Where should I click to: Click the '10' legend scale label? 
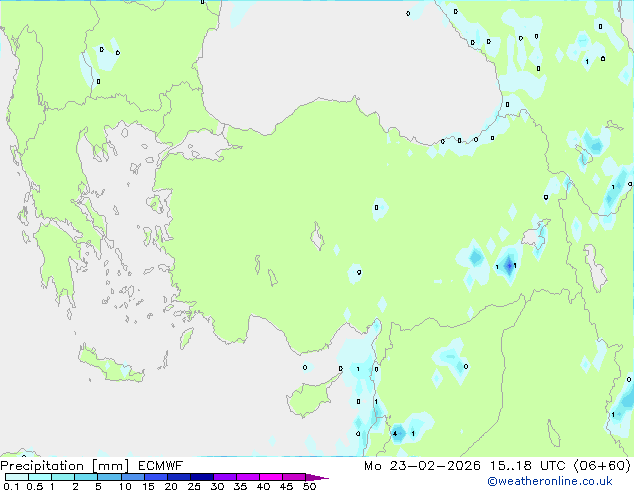[x=125, y=486]
